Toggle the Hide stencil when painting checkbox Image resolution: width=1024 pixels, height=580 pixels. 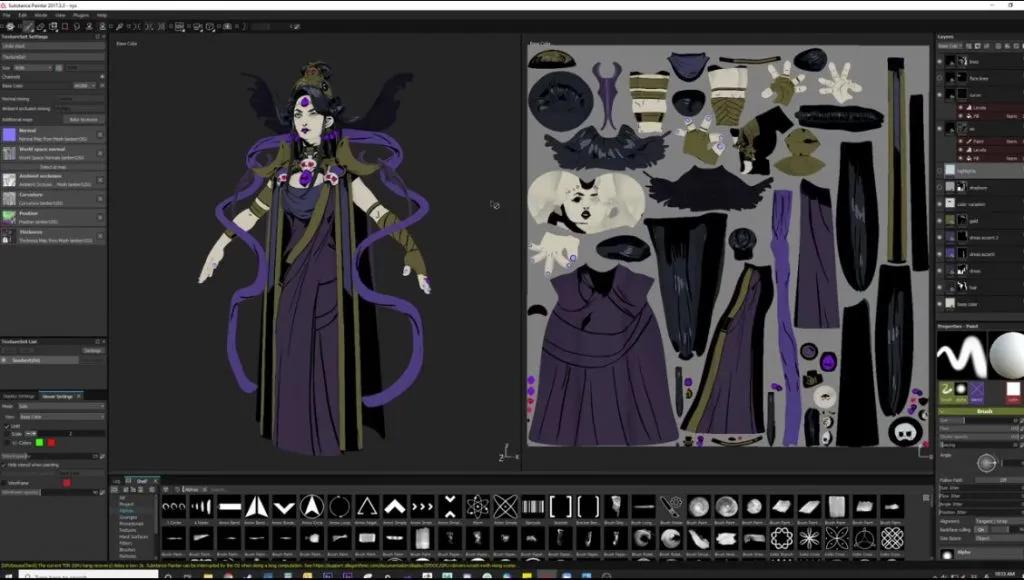(x=7, y=464)
